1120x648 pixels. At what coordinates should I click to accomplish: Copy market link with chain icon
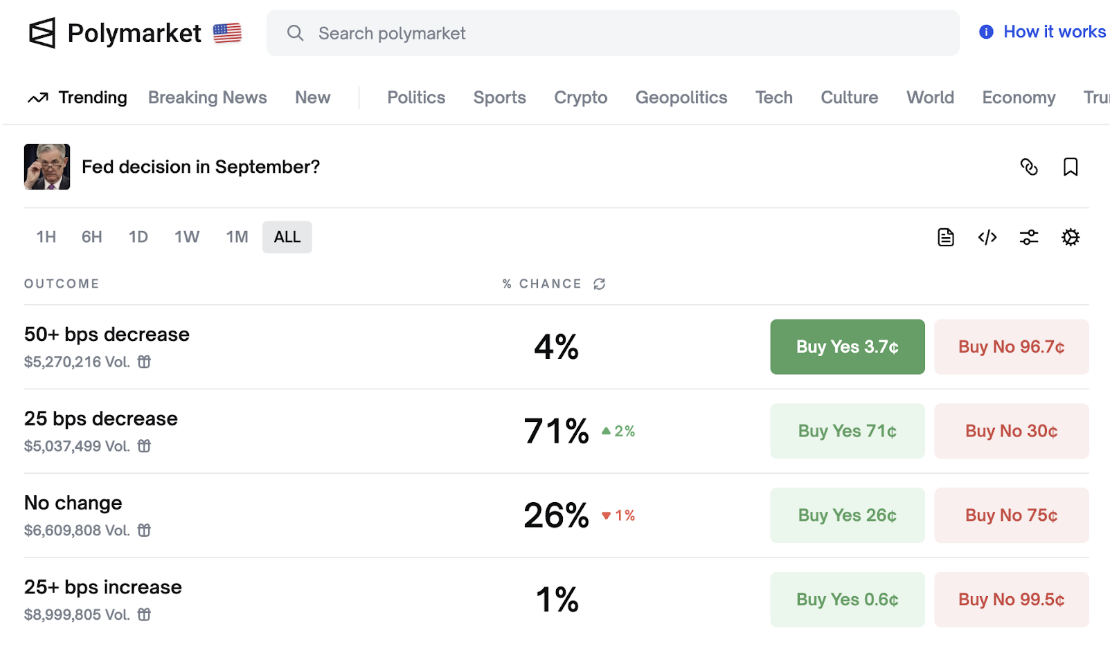[1029, 166]
